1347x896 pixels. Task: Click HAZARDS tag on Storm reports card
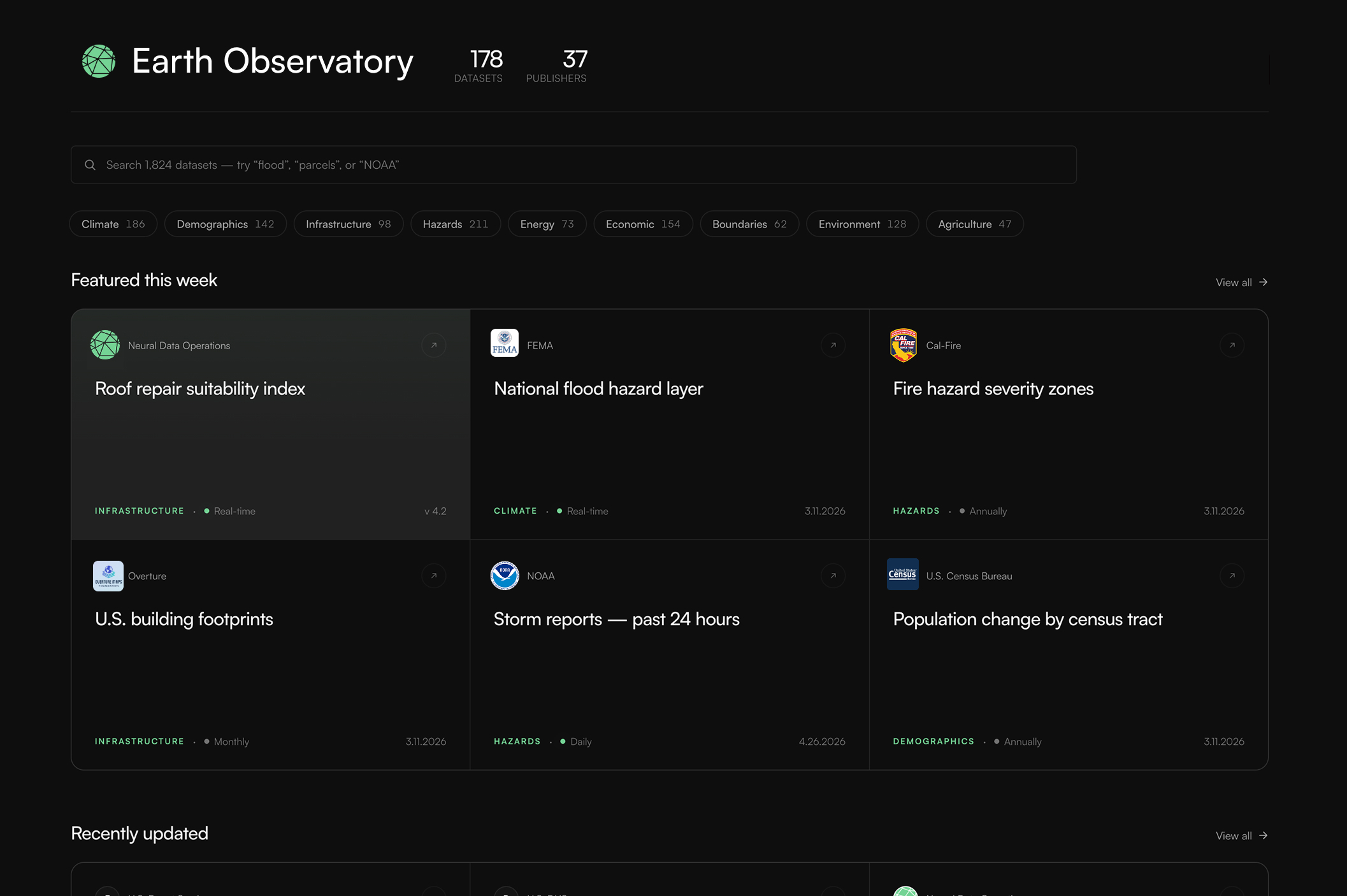tap(517, 742)
